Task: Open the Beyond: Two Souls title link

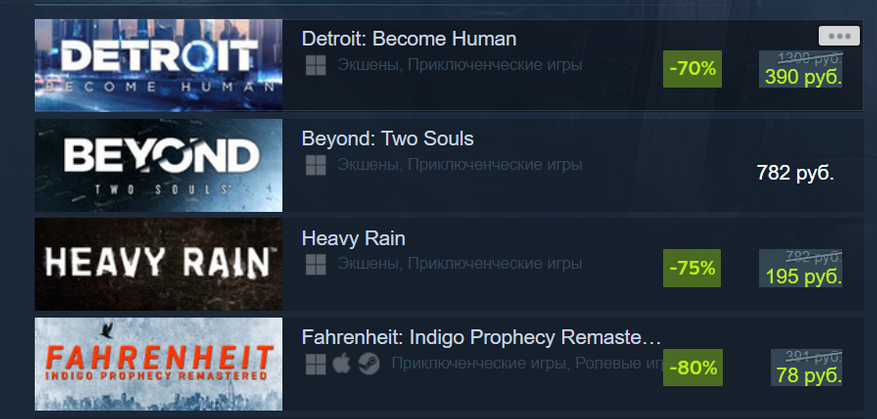Action: click(x=388, y=138)
